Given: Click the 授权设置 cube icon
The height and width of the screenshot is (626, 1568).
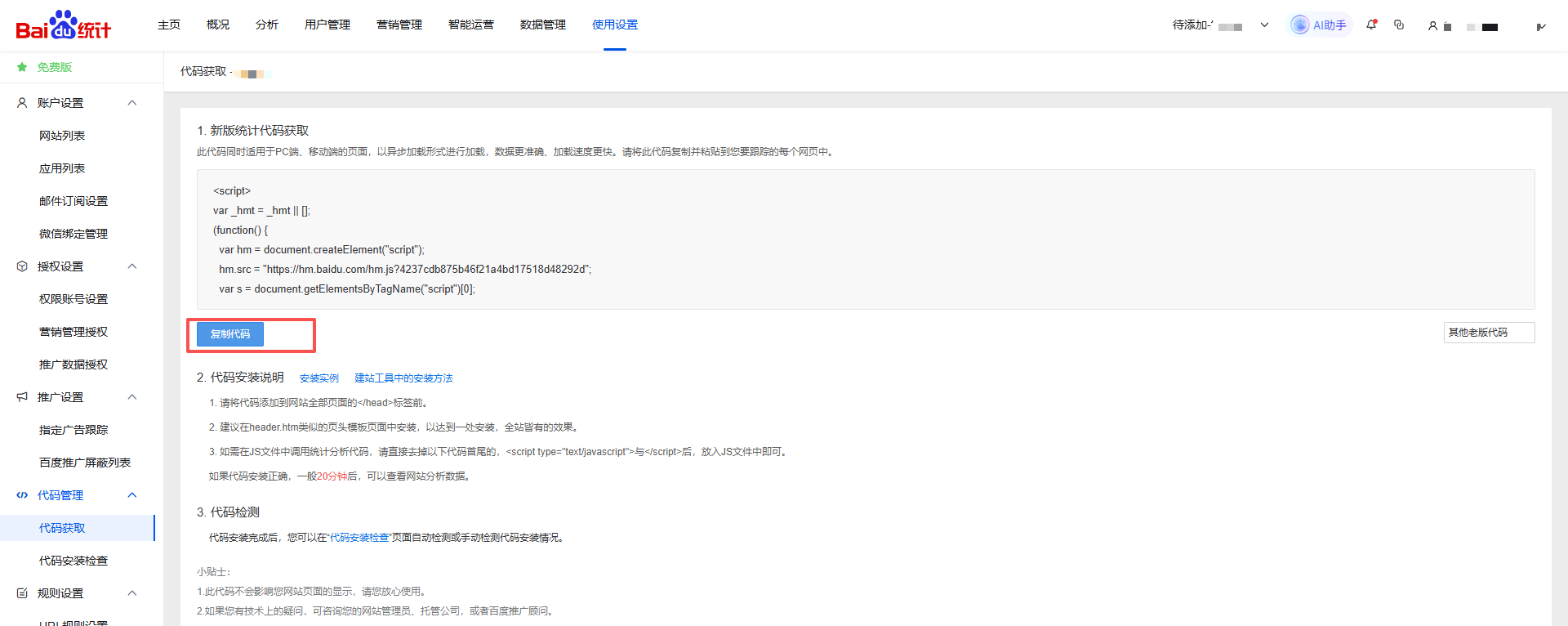Looking at the screenshot, I should tap(22, 266).
